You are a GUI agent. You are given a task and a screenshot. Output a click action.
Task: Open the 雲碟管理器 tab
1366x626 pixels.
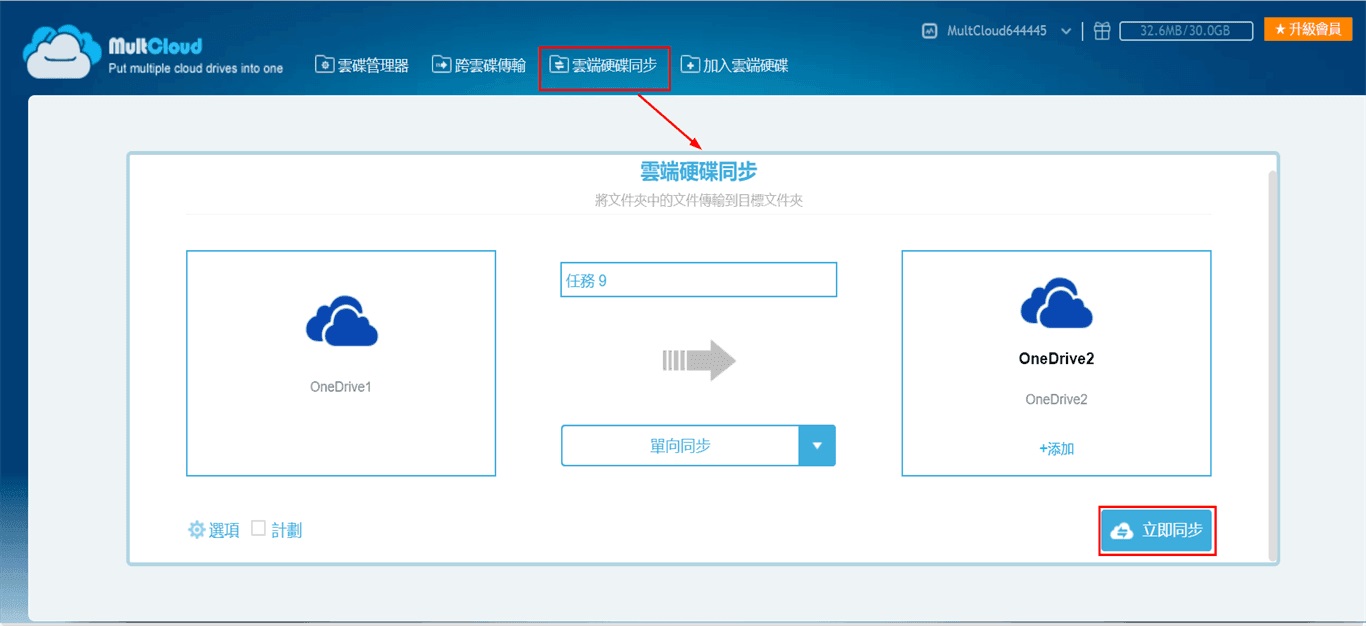coord(362,65)
